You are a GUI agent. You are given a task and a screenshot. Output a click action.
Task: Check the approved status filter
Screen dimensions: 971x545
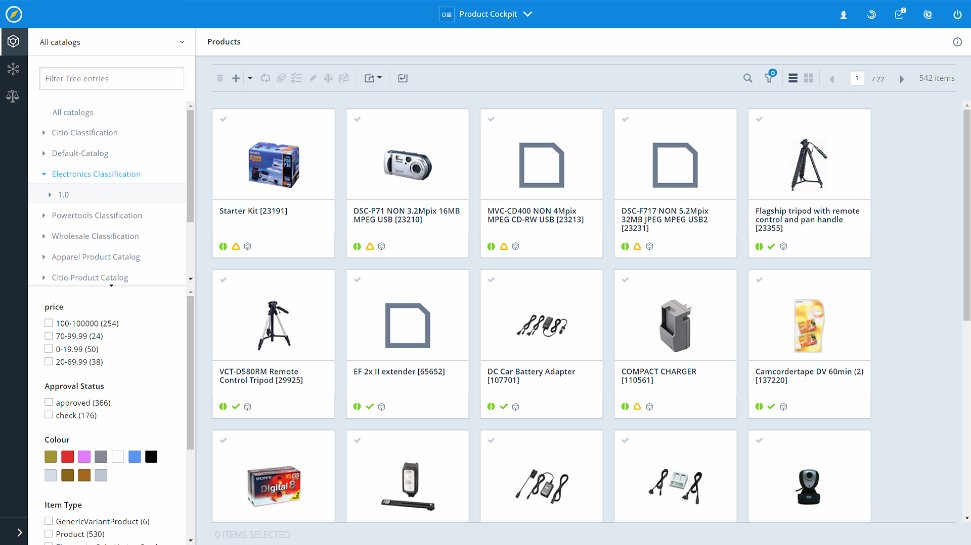(x=48, y=402)
